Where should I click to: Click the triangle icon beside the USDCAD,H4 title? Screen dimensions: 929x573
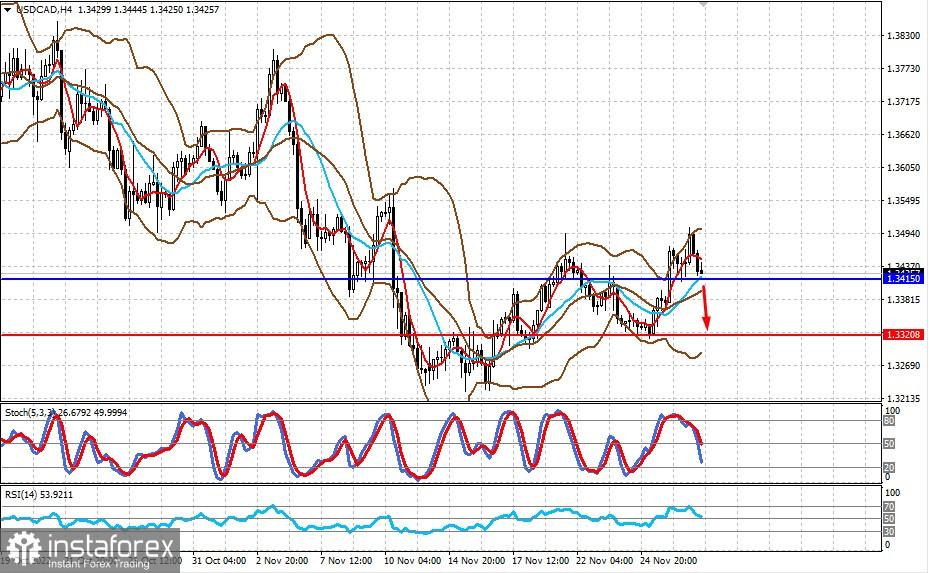click(7, 9)
